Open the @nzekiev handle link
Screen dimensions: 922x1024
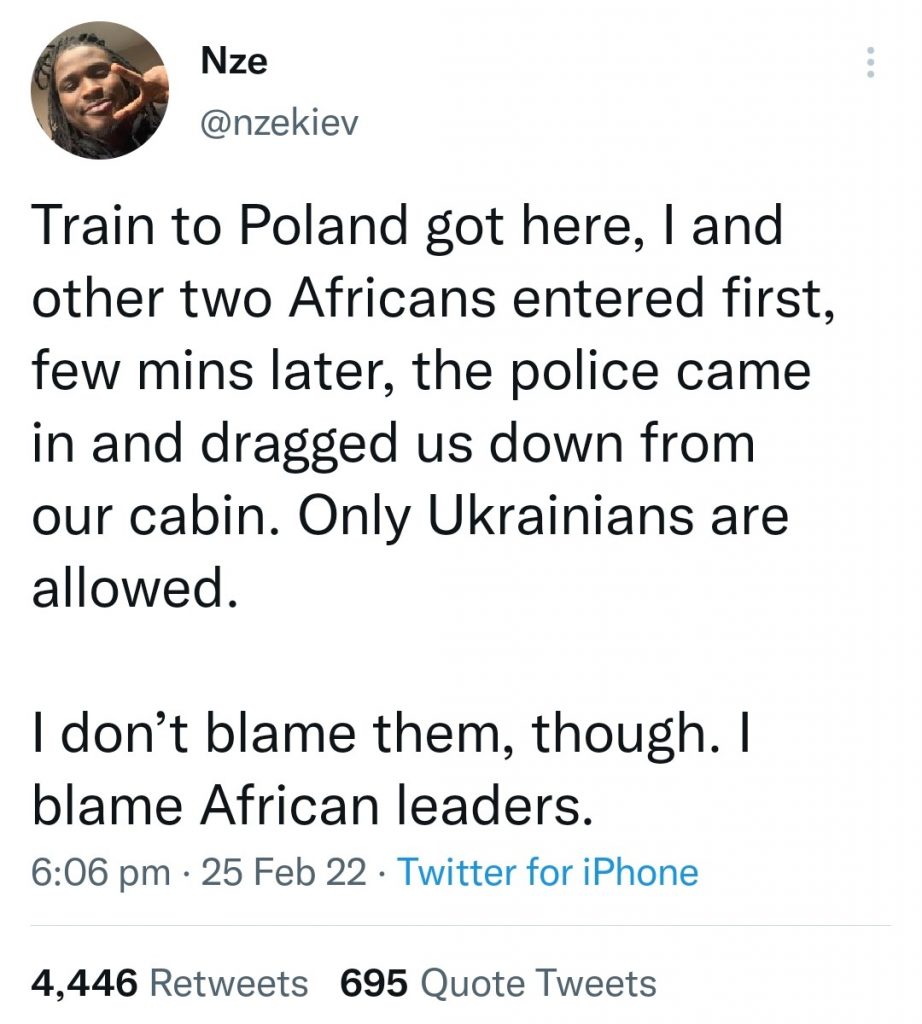pos(279,122)
